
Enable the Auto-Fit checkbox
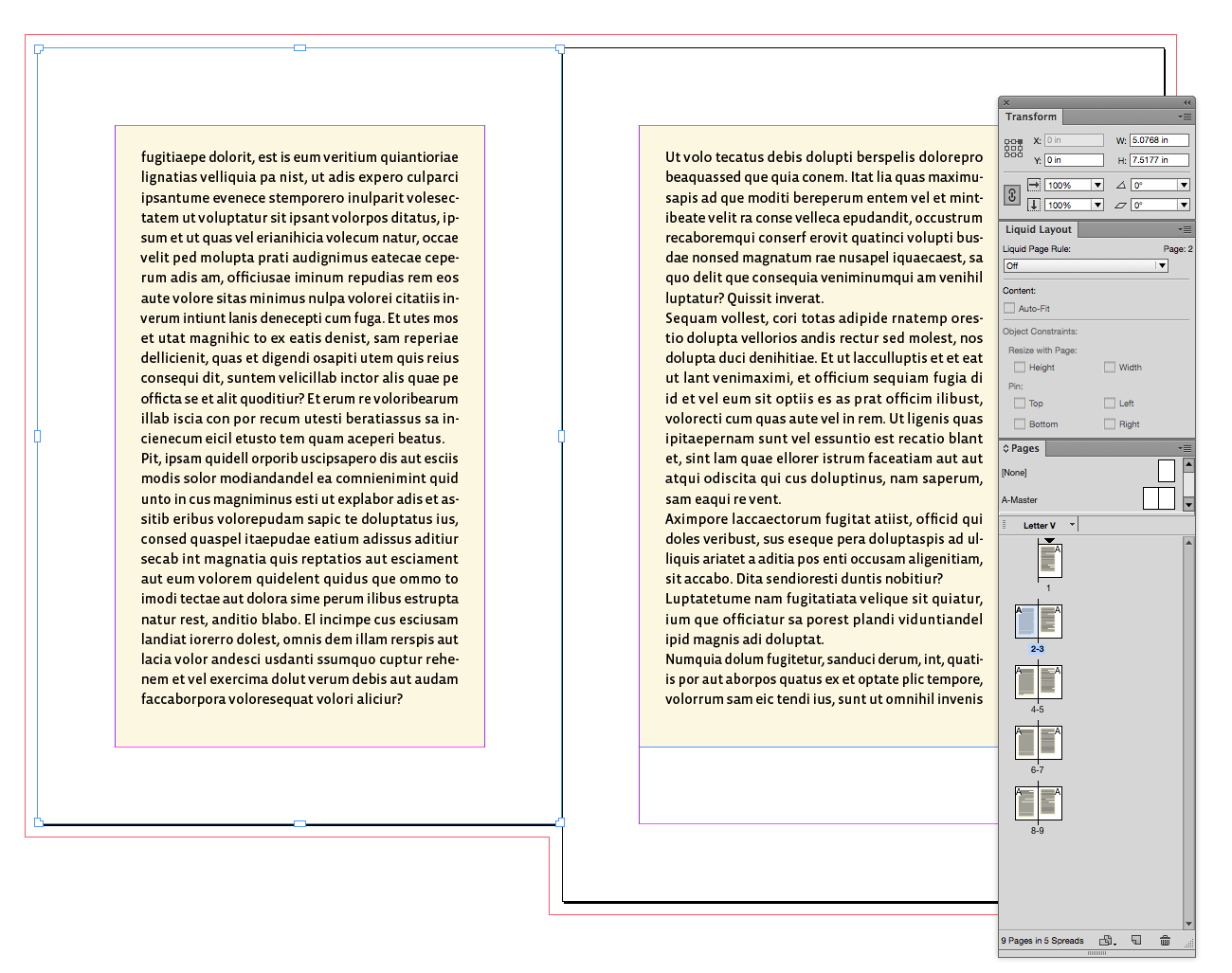click(1009, 308)
